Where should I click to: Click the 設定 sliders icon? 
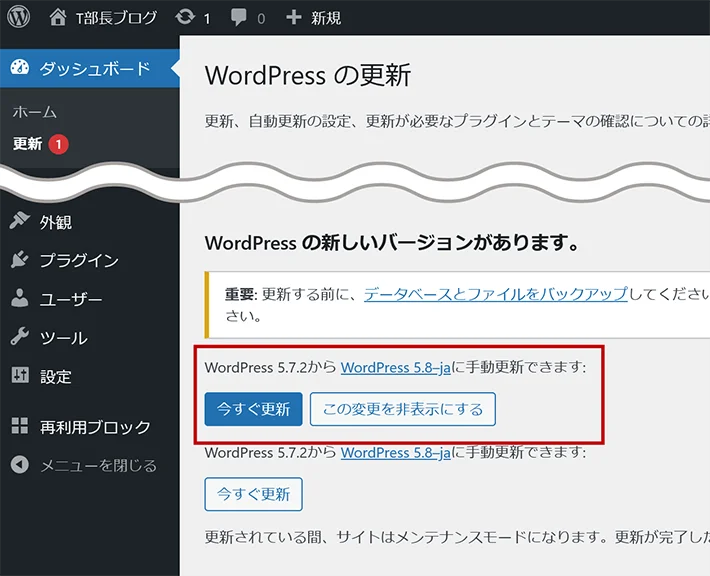(x=20, y=375)
